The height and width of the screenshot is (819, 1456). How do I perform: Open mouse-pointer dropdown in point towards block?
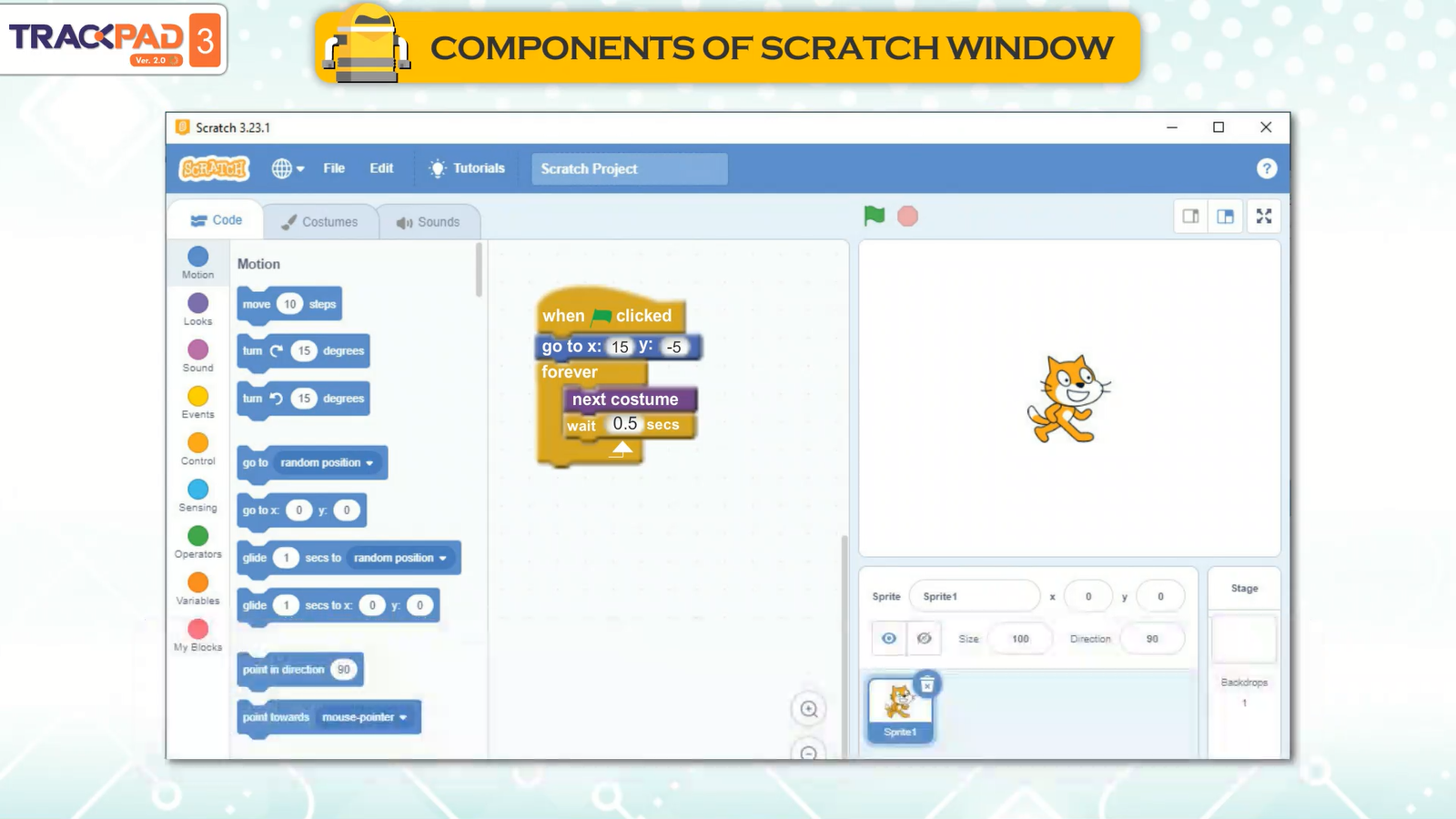point(364,717)
